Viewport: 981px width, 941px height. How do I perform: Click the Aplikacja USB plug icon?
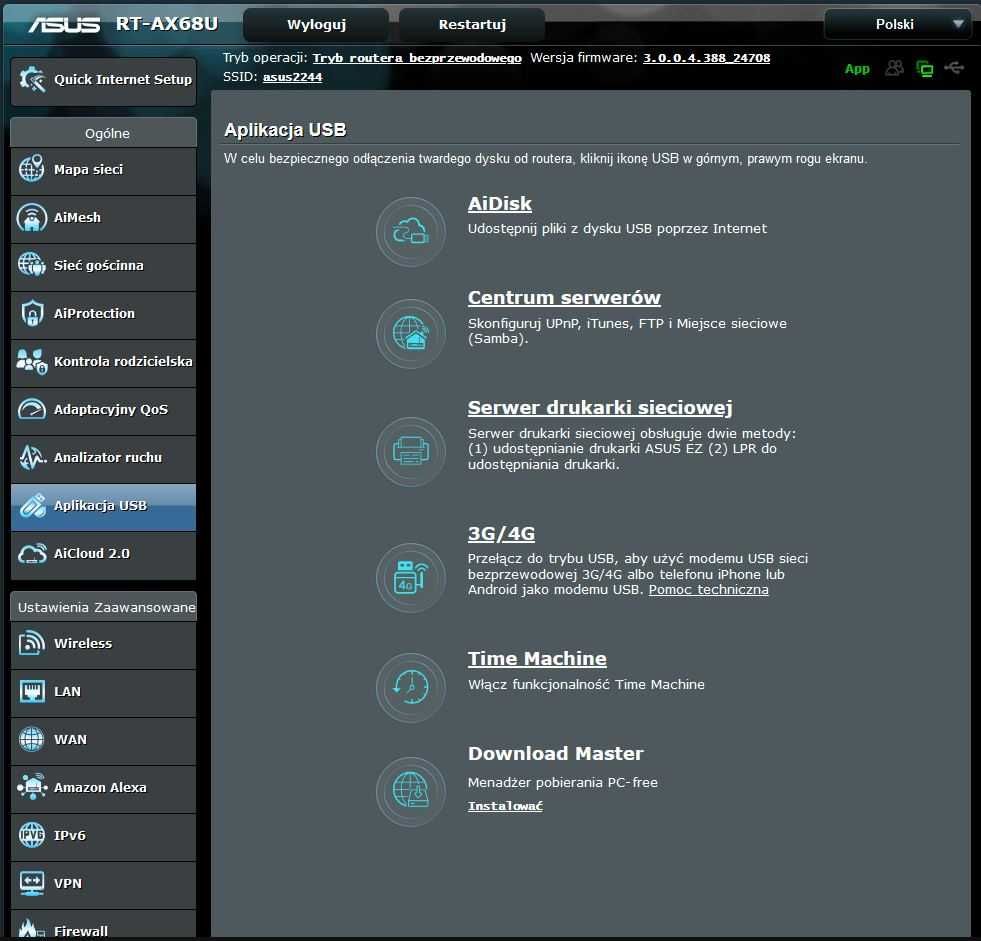(x=31, y=506)
